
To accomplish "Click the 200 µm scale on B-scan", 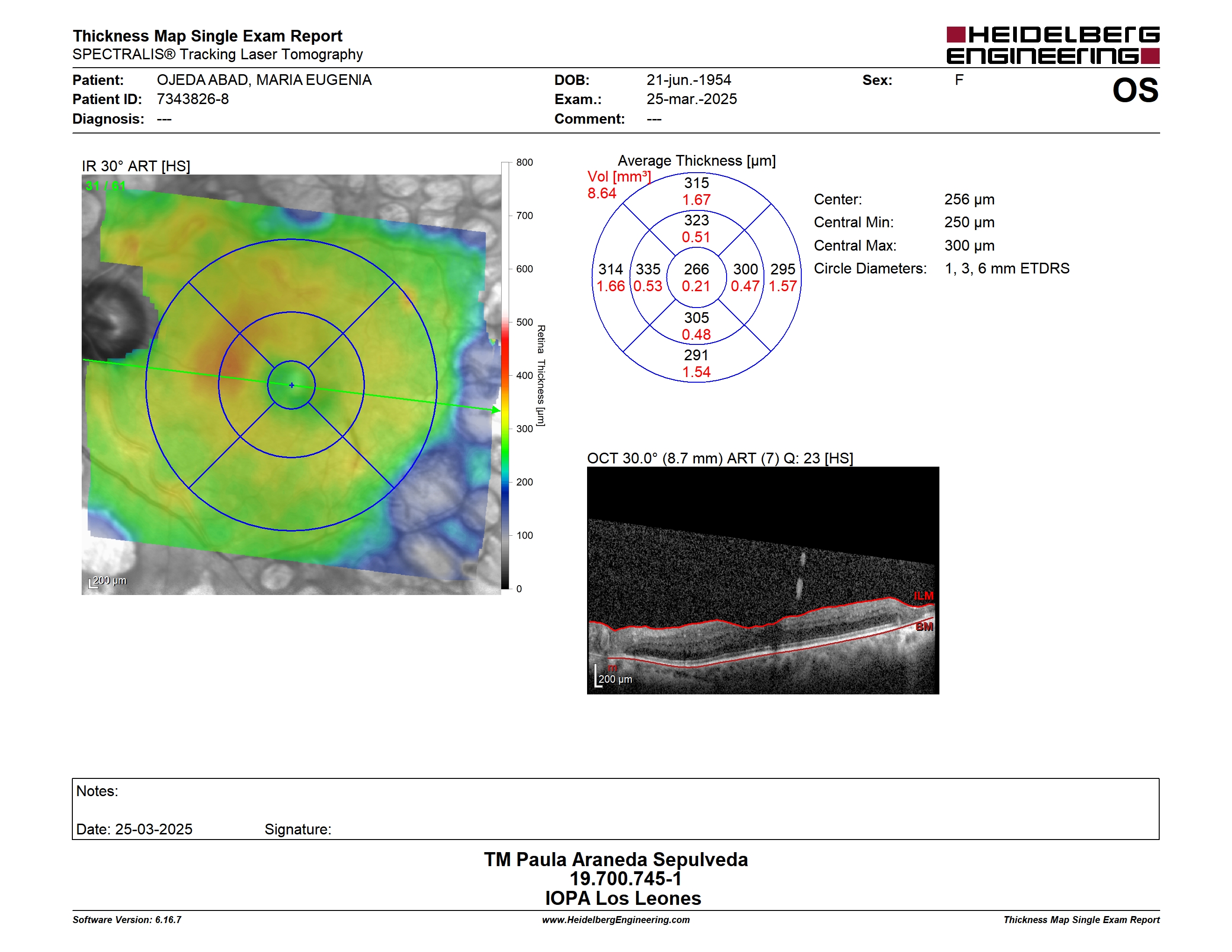I will coord(614,677).
